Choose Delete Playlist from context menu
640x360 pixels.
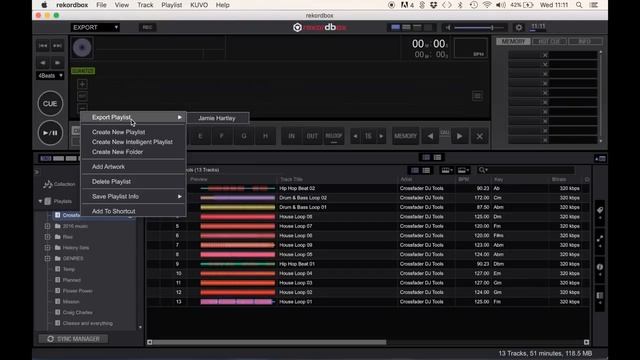click(111, 182)
